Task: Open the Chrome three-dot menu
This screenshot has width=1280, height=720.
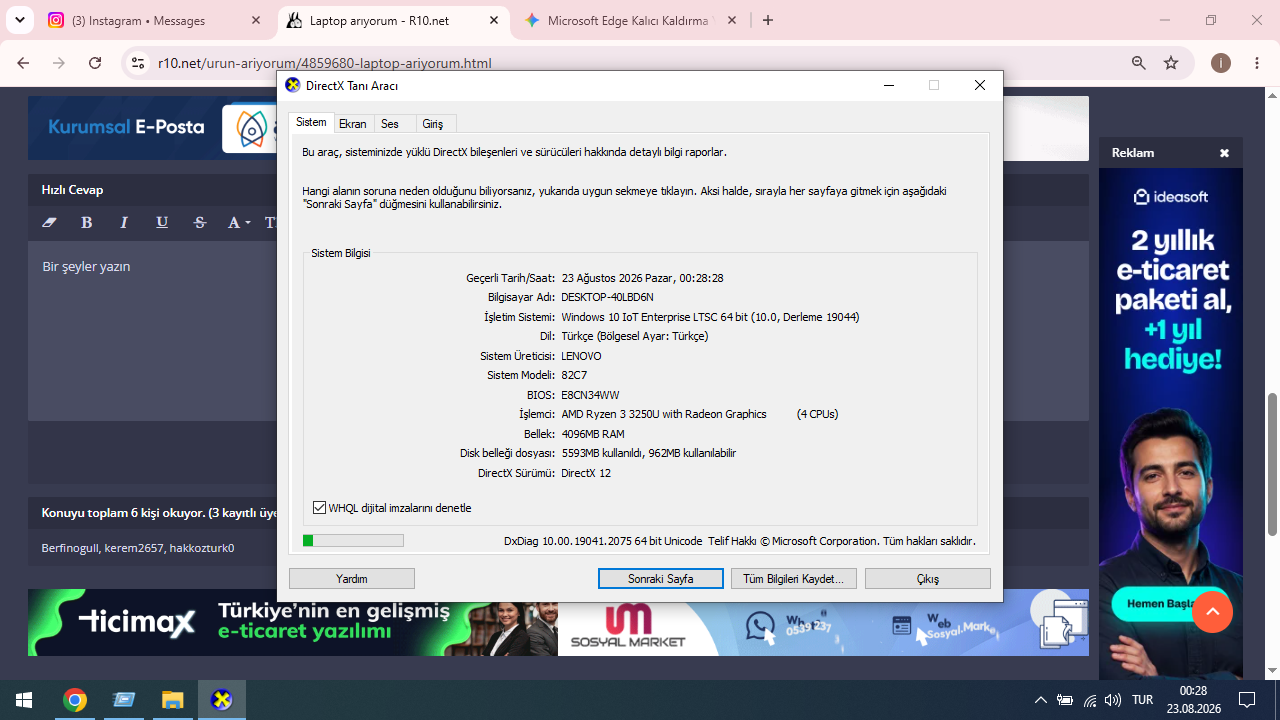Action: click(1257, 63)
